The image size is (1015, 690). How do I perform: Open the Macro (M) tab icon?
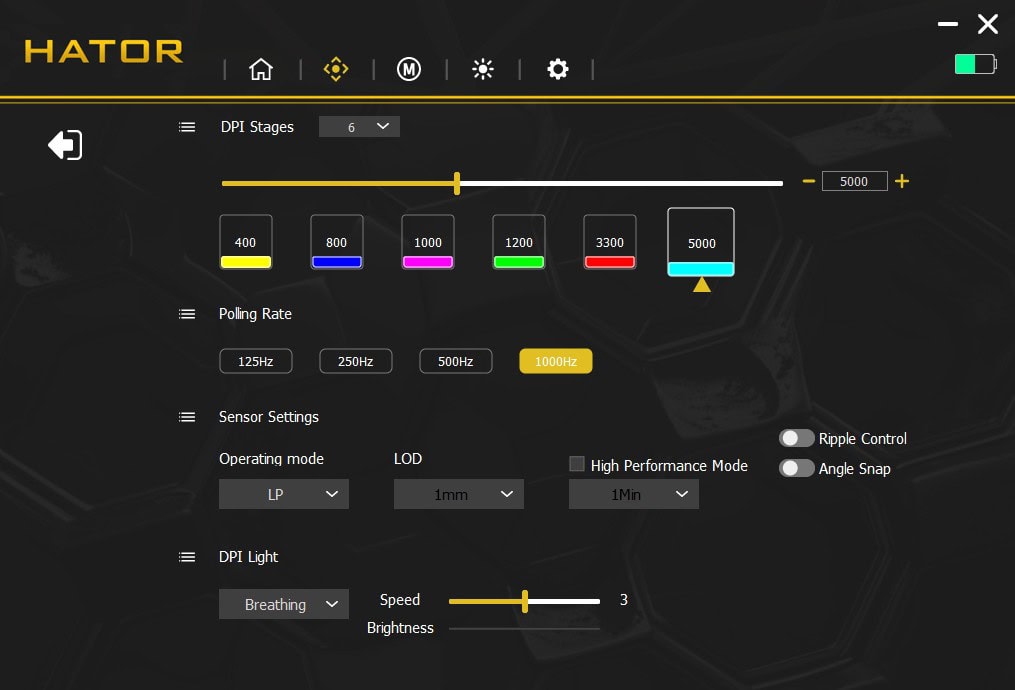pos(408,69)
